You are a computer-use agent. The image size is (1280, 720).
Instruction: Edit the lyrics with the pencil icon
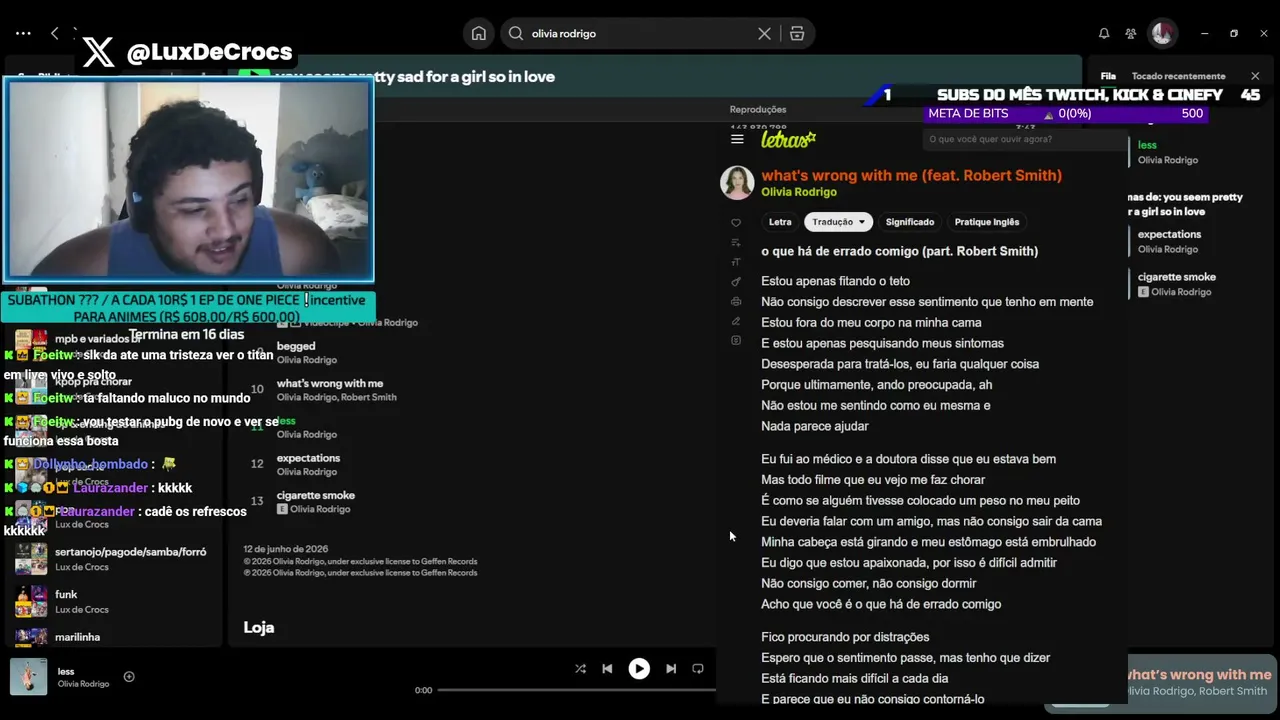click(736, 321)
